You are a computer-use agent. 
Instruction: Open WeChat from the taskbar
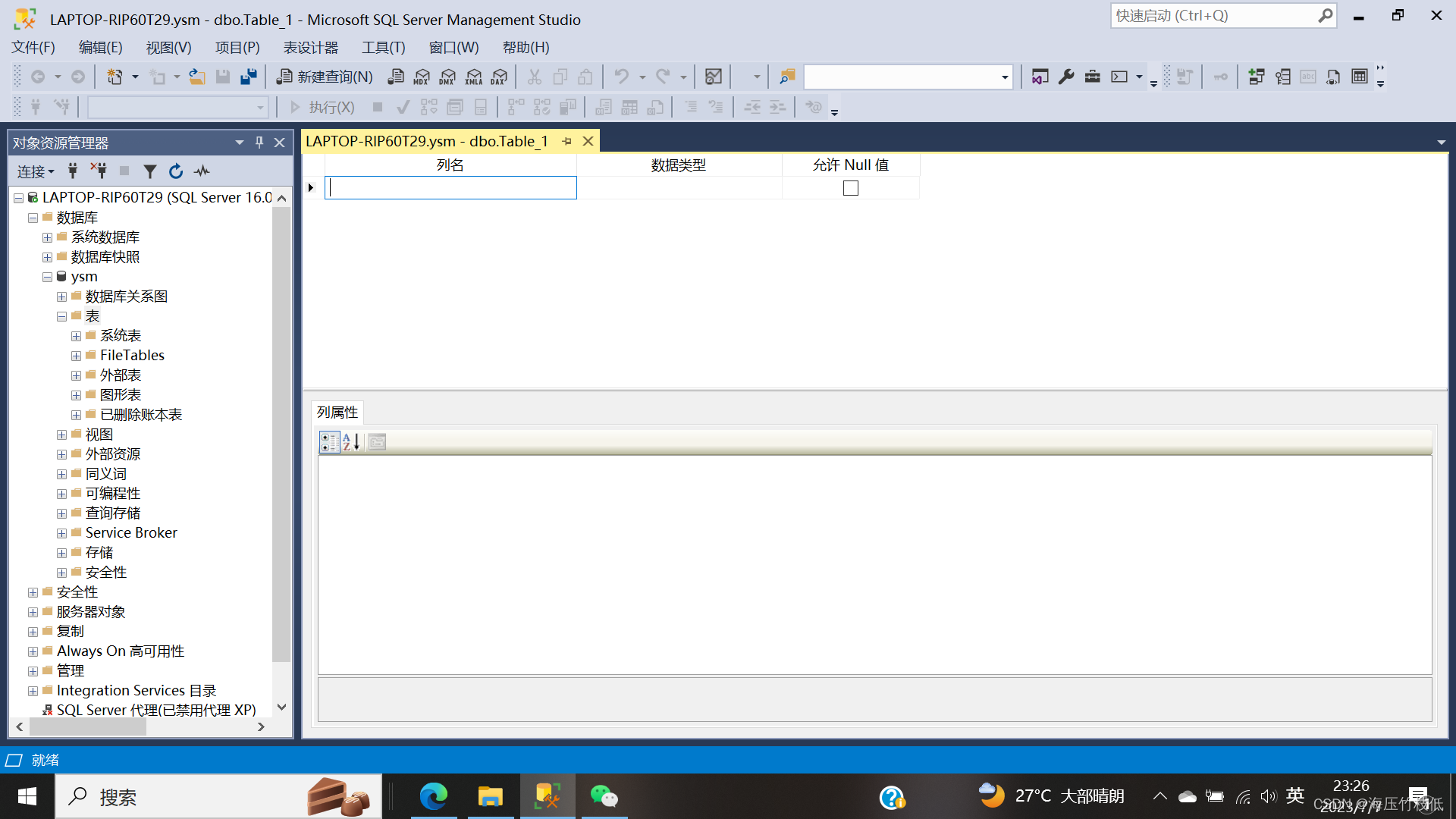[604, 796]
